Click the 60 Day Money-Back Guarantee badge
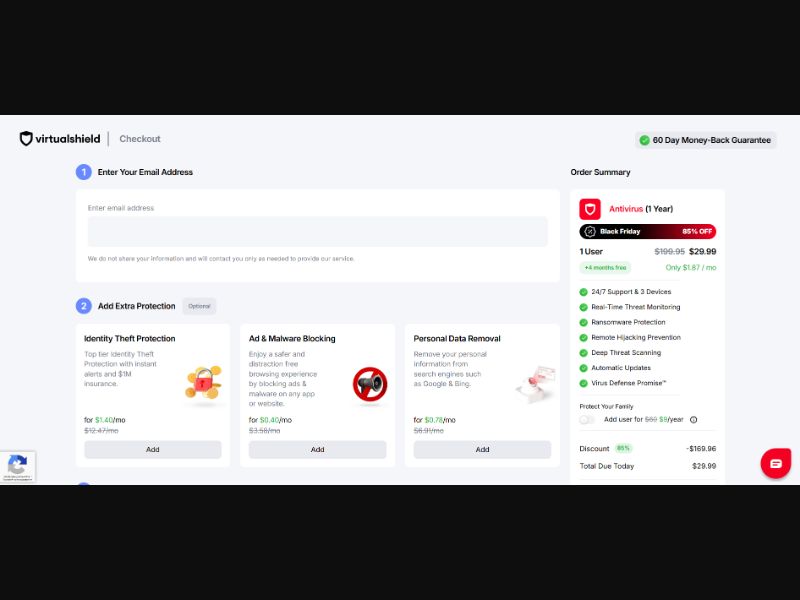 tap(705, 140)
